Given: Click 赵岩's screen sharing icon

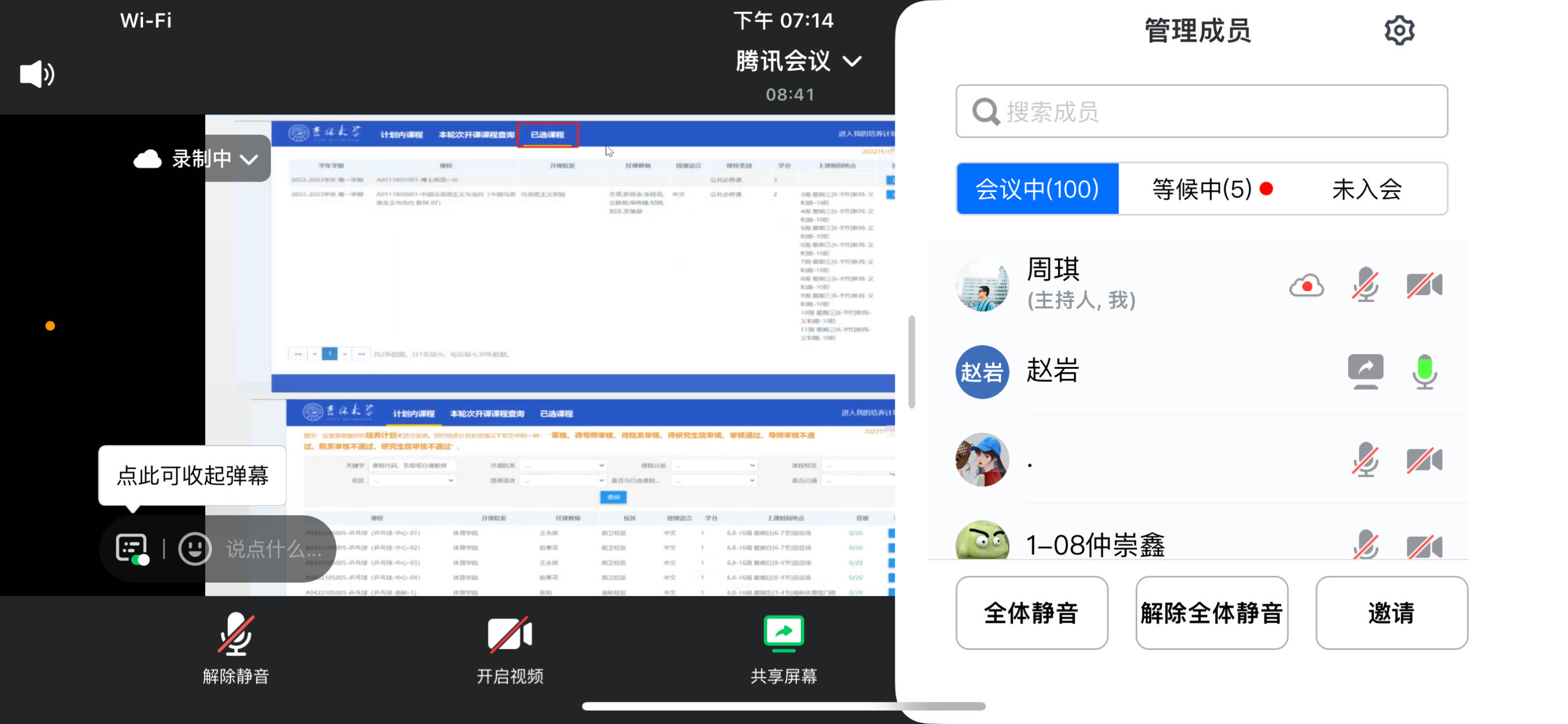Looking at the screenshot, I should pos(1365,371).
